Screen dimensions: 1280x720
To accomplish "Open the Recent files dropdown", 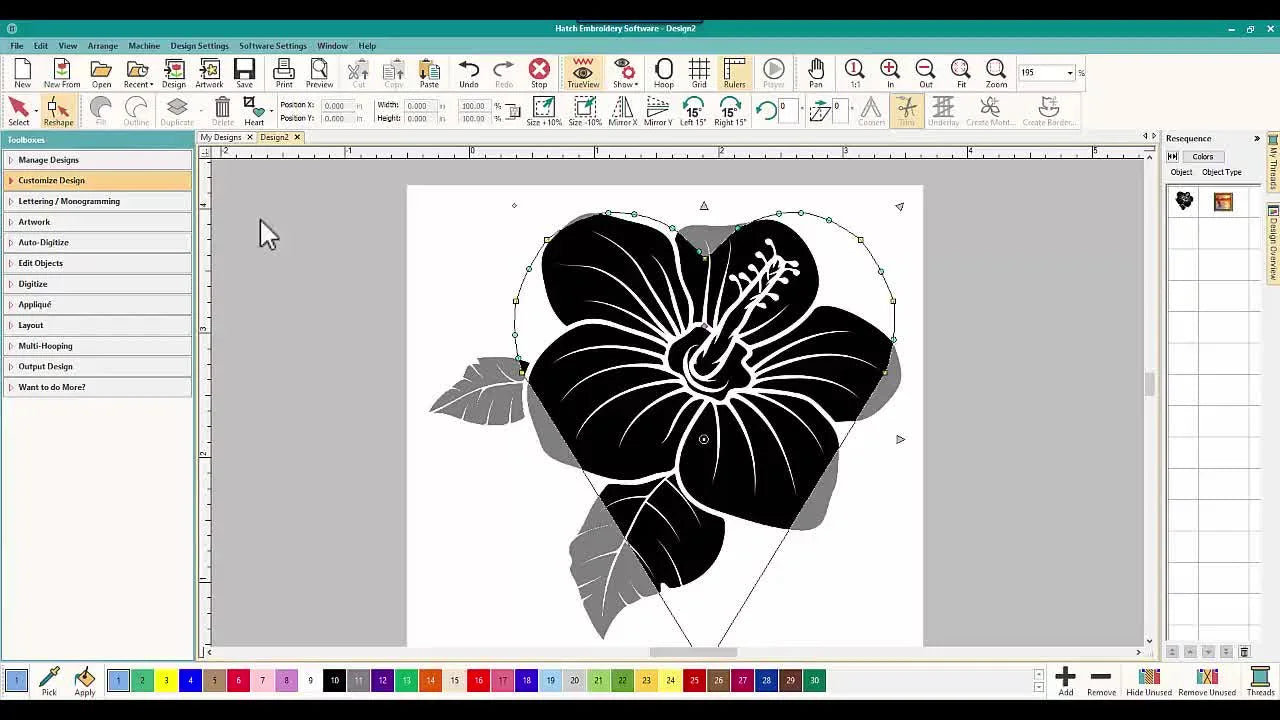I will tap(138, 72).
